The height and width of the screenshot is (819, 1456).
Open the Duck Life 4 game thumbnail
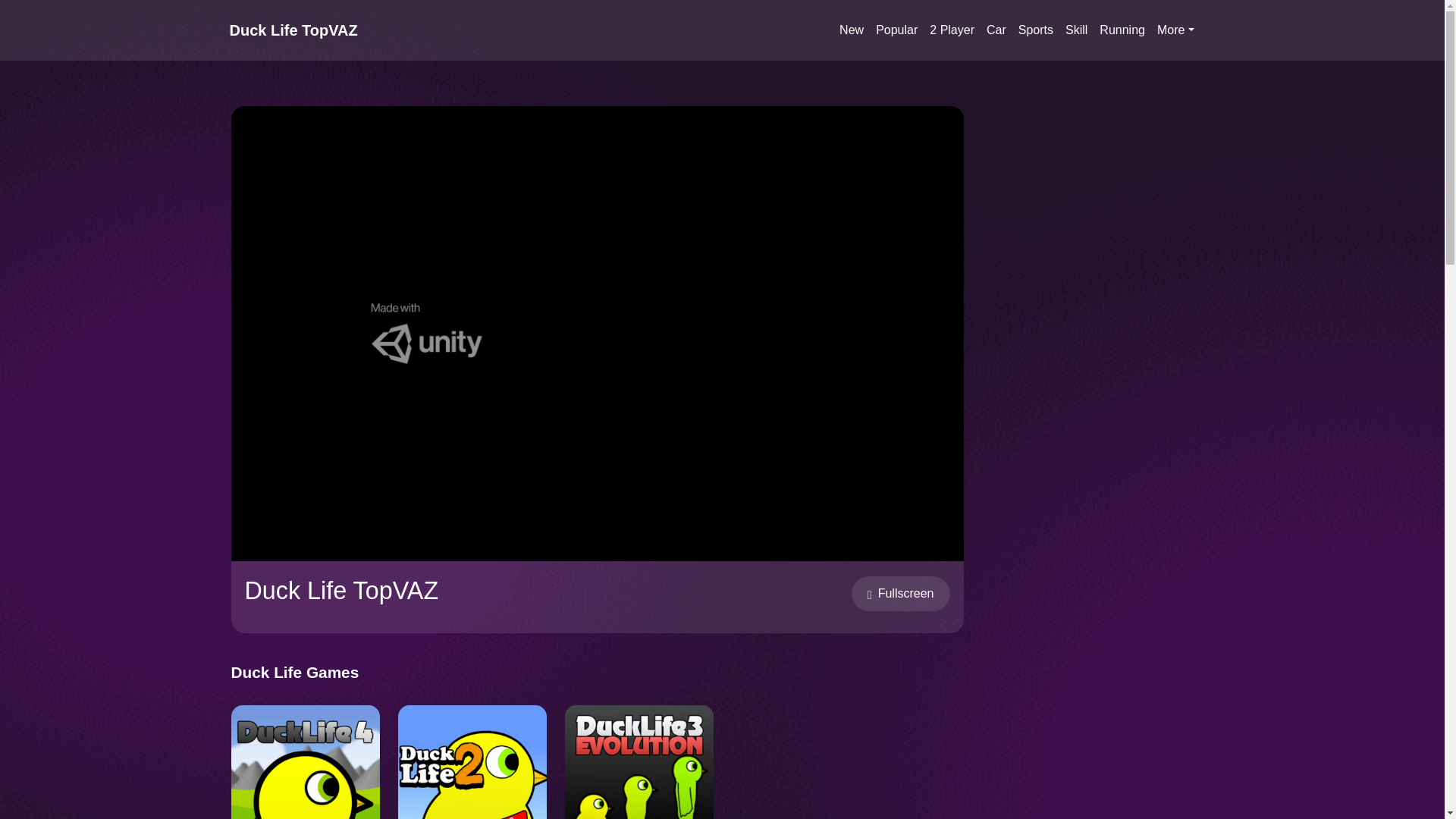(x=305, y=762)
